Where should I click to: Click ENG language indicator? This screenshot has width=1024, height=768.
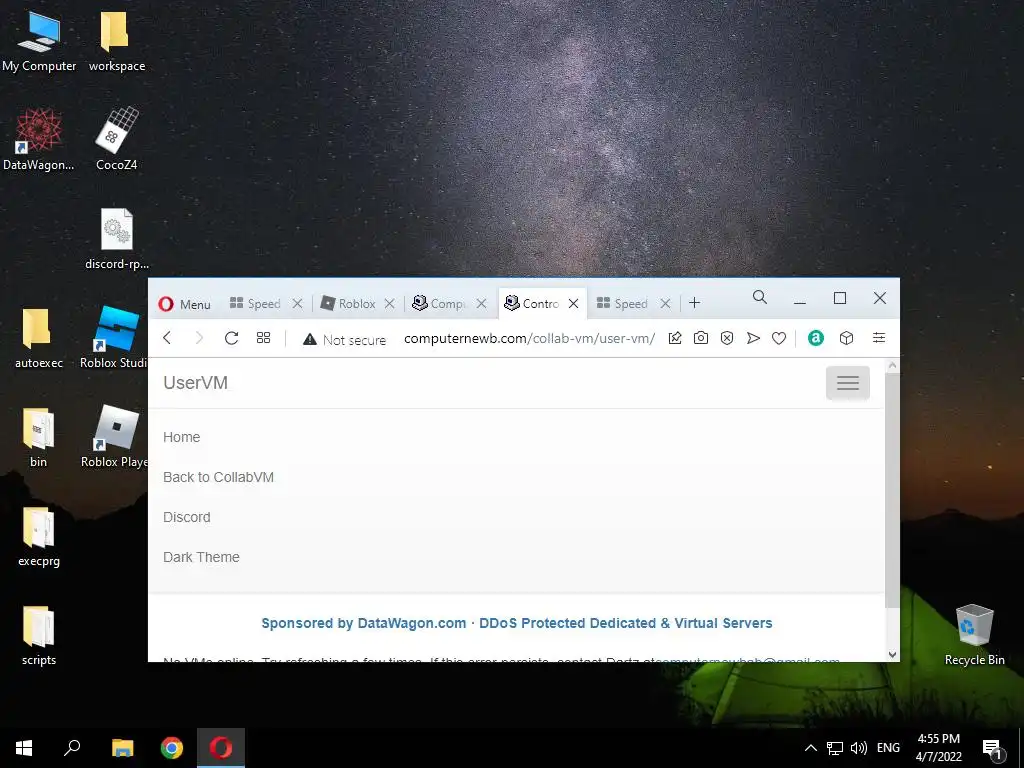point(888,748)
